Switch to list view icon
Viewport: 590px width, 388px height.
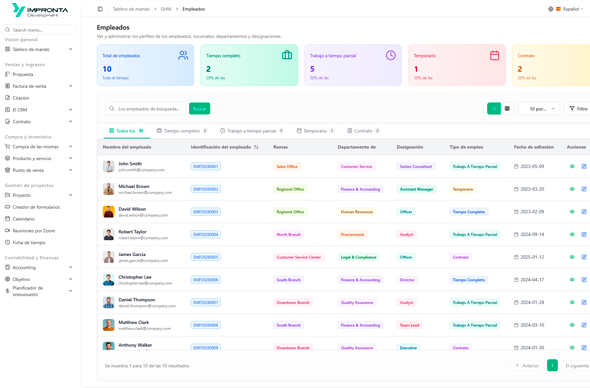(494, 108)
